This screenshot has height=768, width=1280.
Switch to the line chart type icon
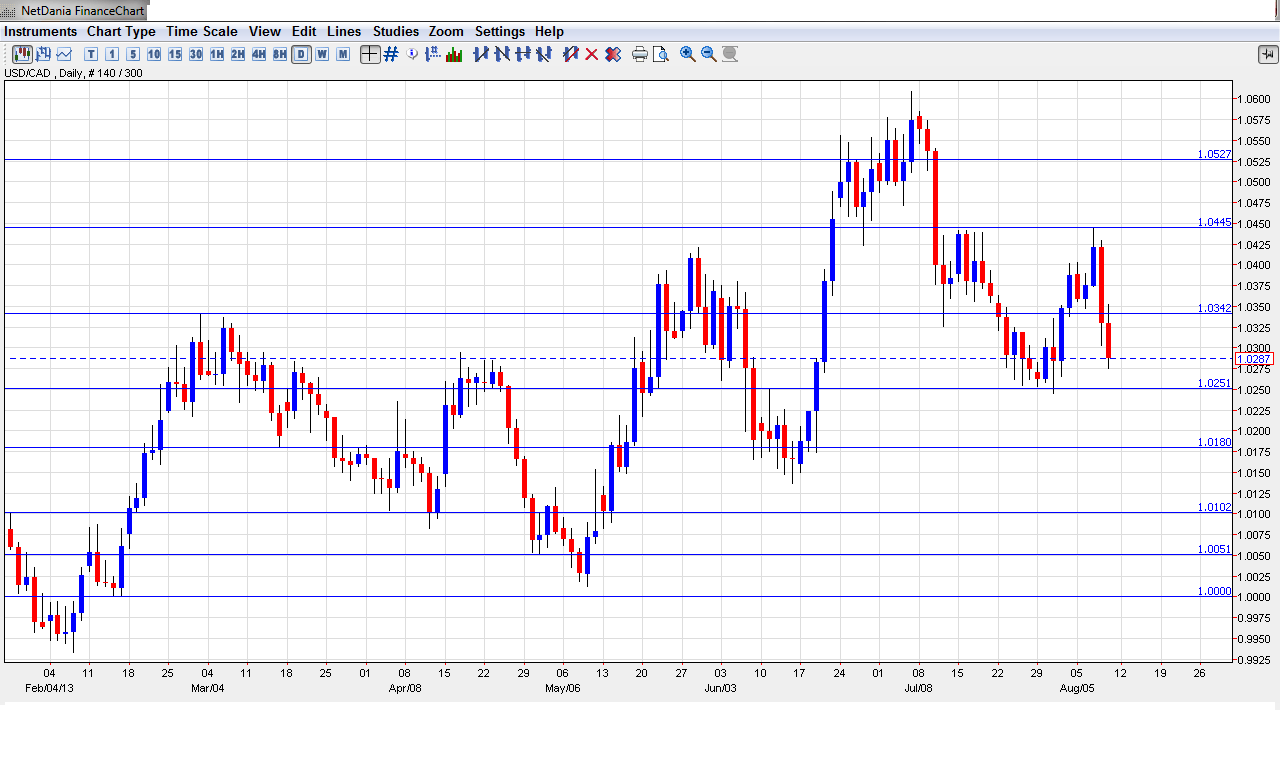tap(64, 54)
